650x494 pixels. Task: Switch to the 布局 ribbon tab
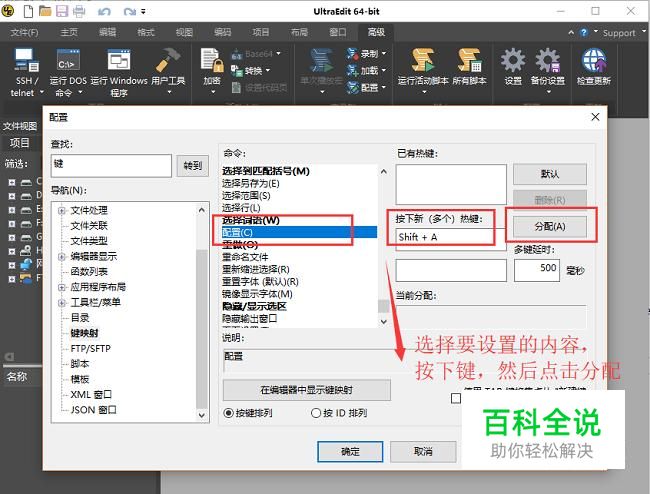(299, 32)
